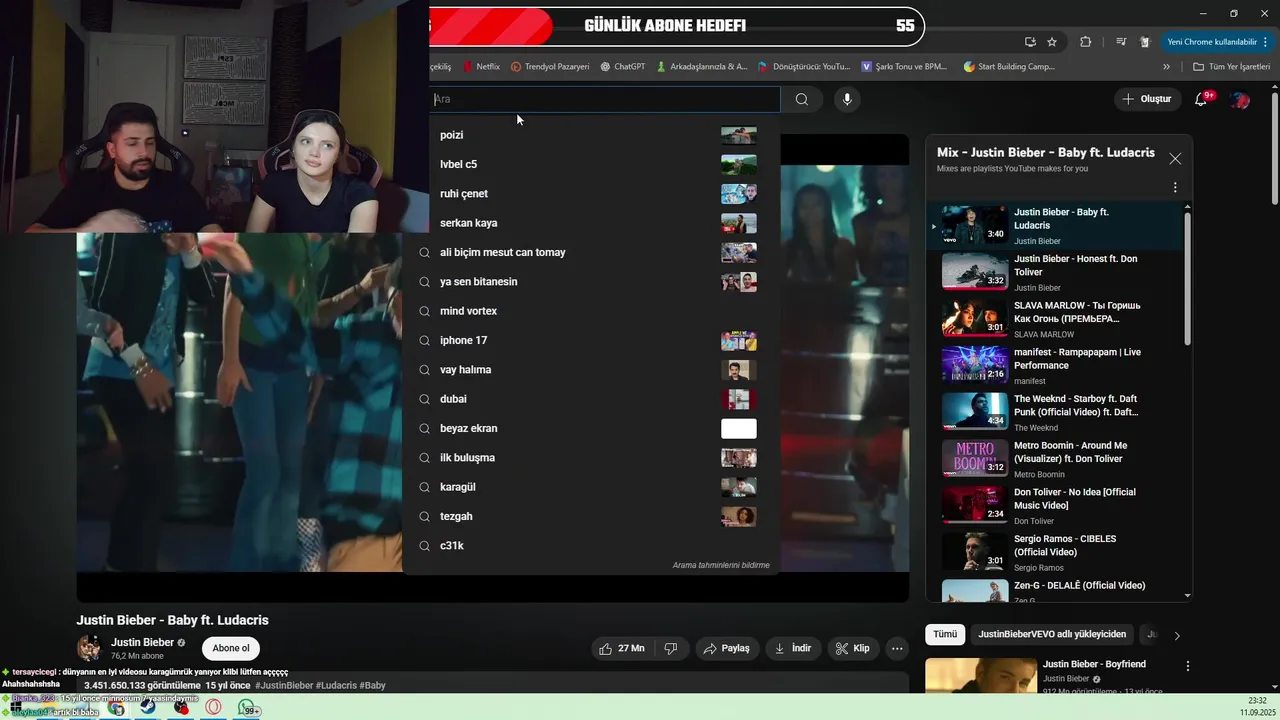The image size is (1280, 720).
Task: Open the Netflix bookmark
Action: (x=481, y=67)
